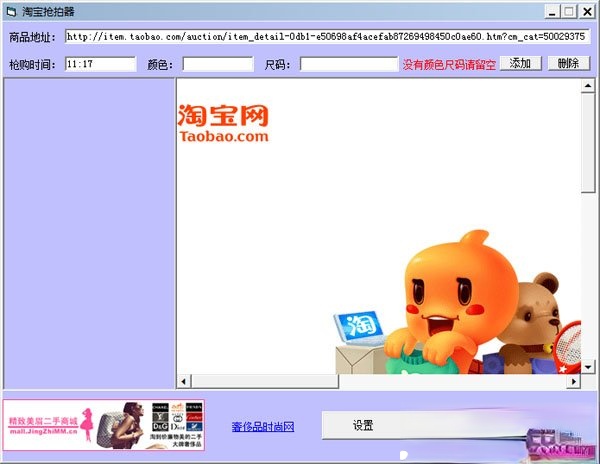Click the scroll up arrow of vertical scrollbar
The height and width of the screenshot is (464, 600).
pos(589,87)
